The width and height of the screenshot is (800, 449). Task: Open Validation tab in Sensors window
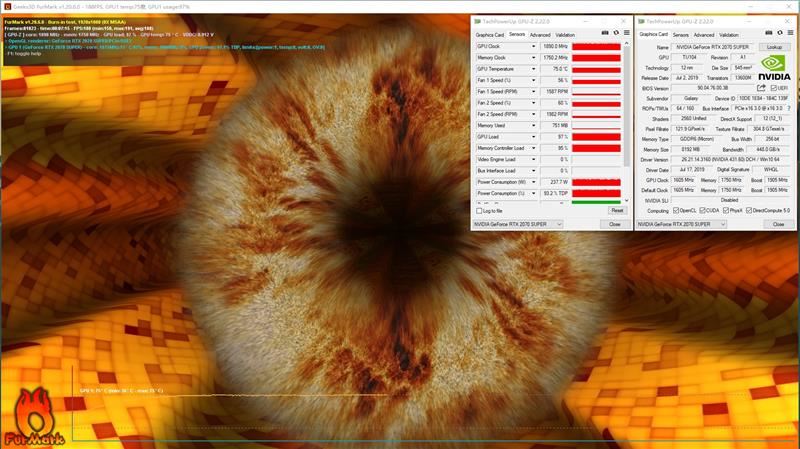(x=565, y=35)
